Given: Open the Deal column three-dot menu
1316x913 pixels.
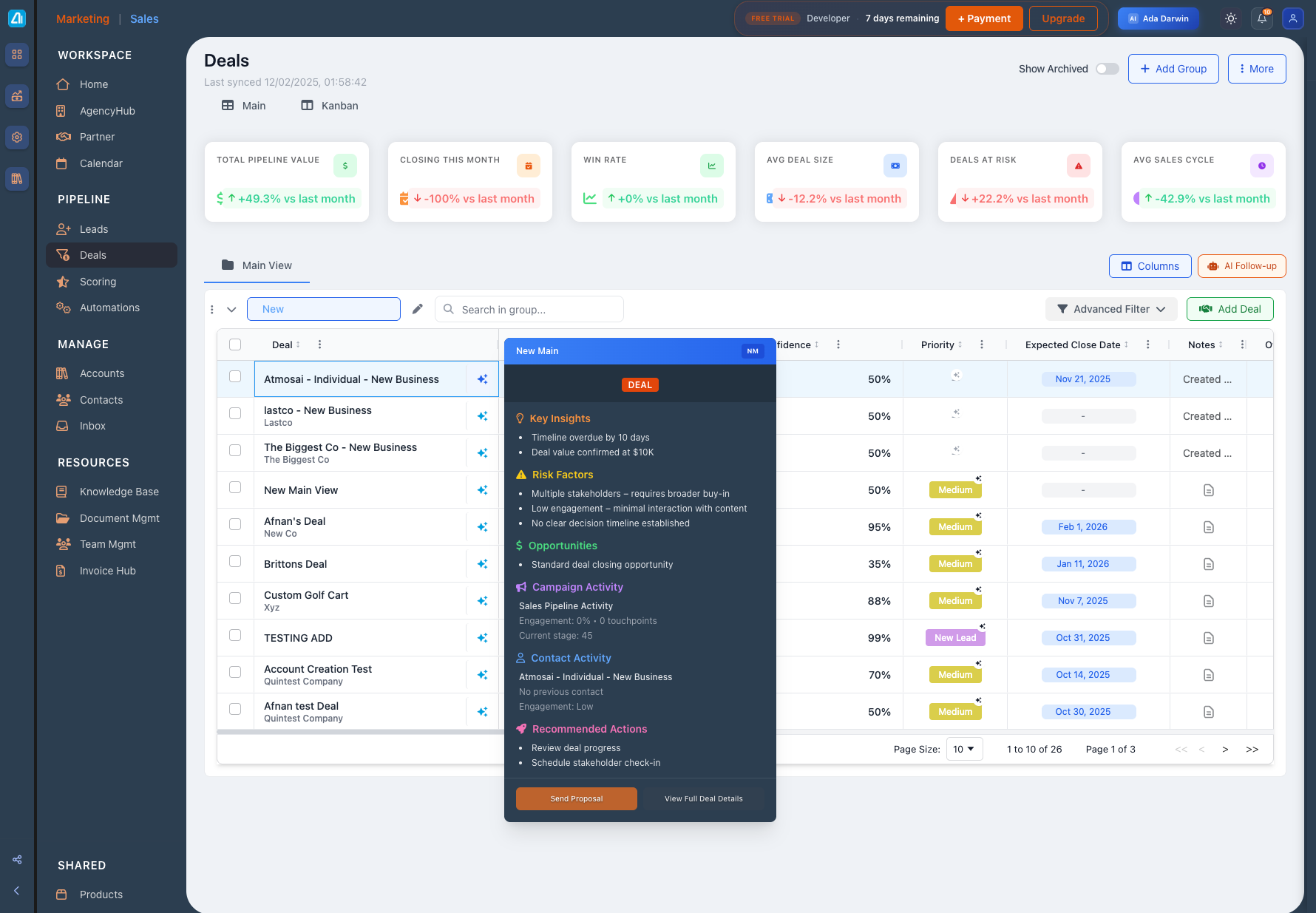Looking at the screenshot, I should (319, 345).
